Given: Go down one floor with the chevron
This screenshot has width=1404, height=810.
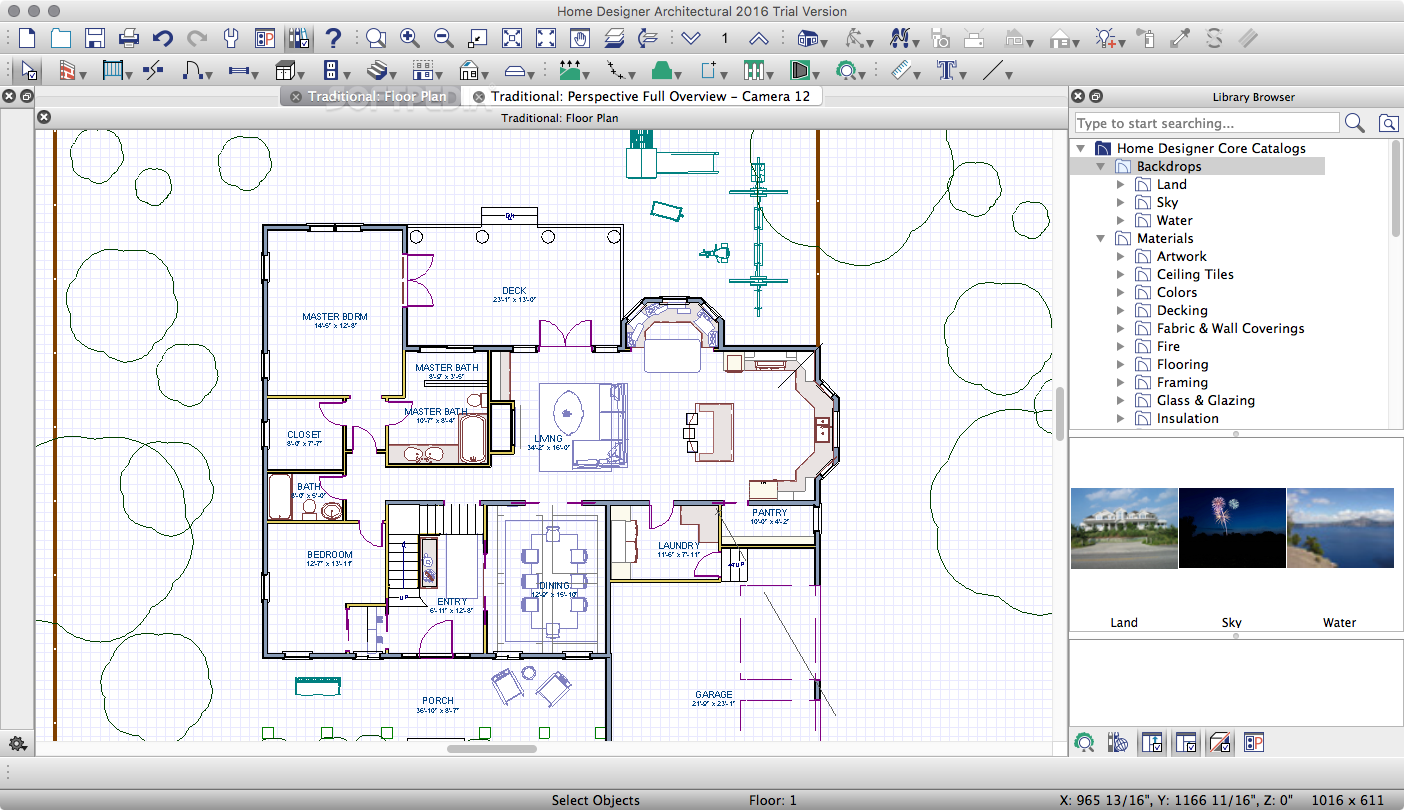Looking at the screenshot, I should pyautogui.click(x=691, y=39).
